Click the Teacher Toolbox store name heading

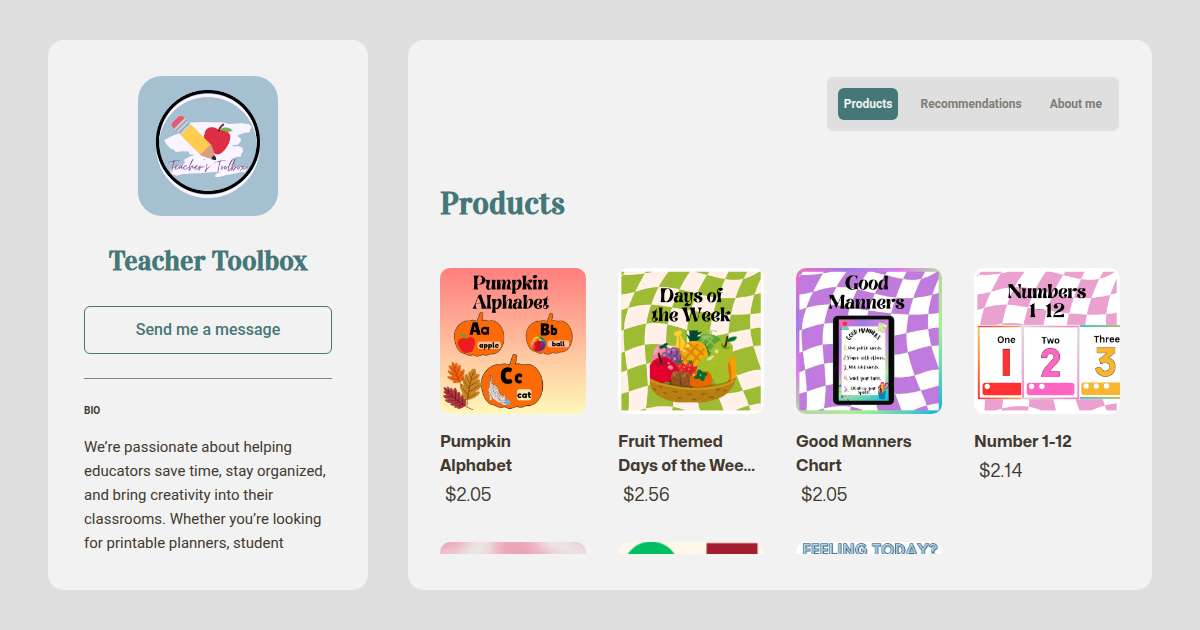[208, 261]
